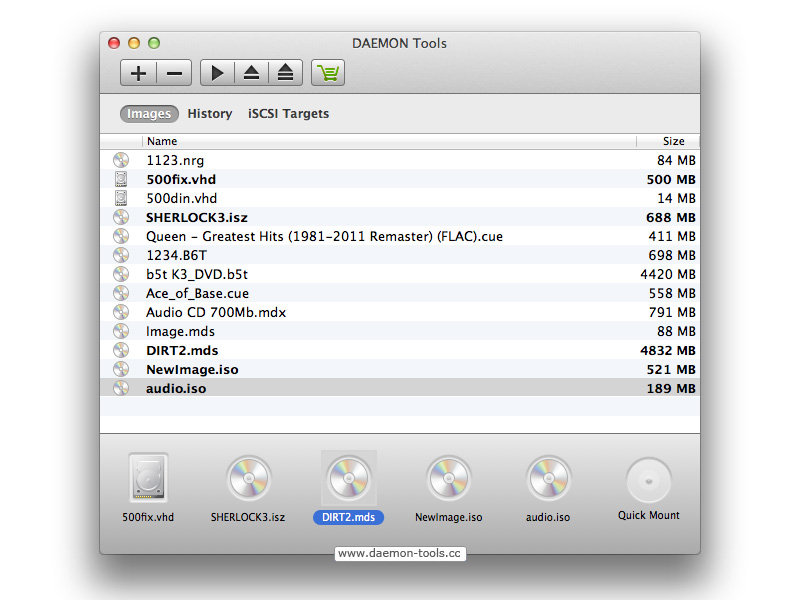Switch to the Images tab

[x=149, y=113]
